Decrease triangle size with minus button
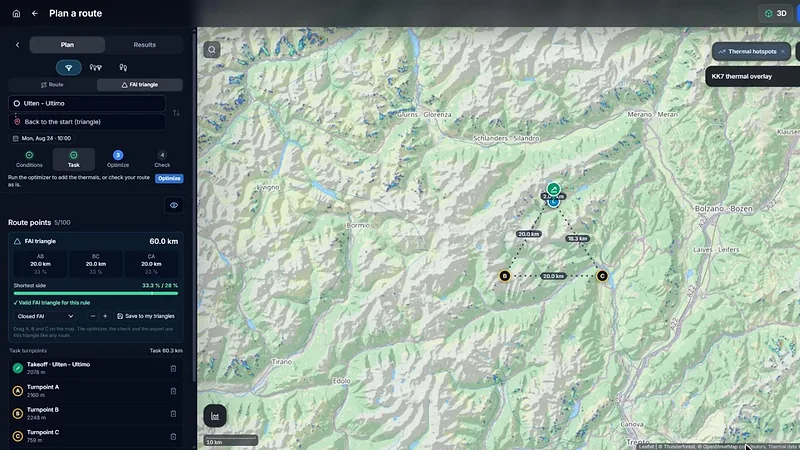800x450 pixels. [x=92, y=316]
